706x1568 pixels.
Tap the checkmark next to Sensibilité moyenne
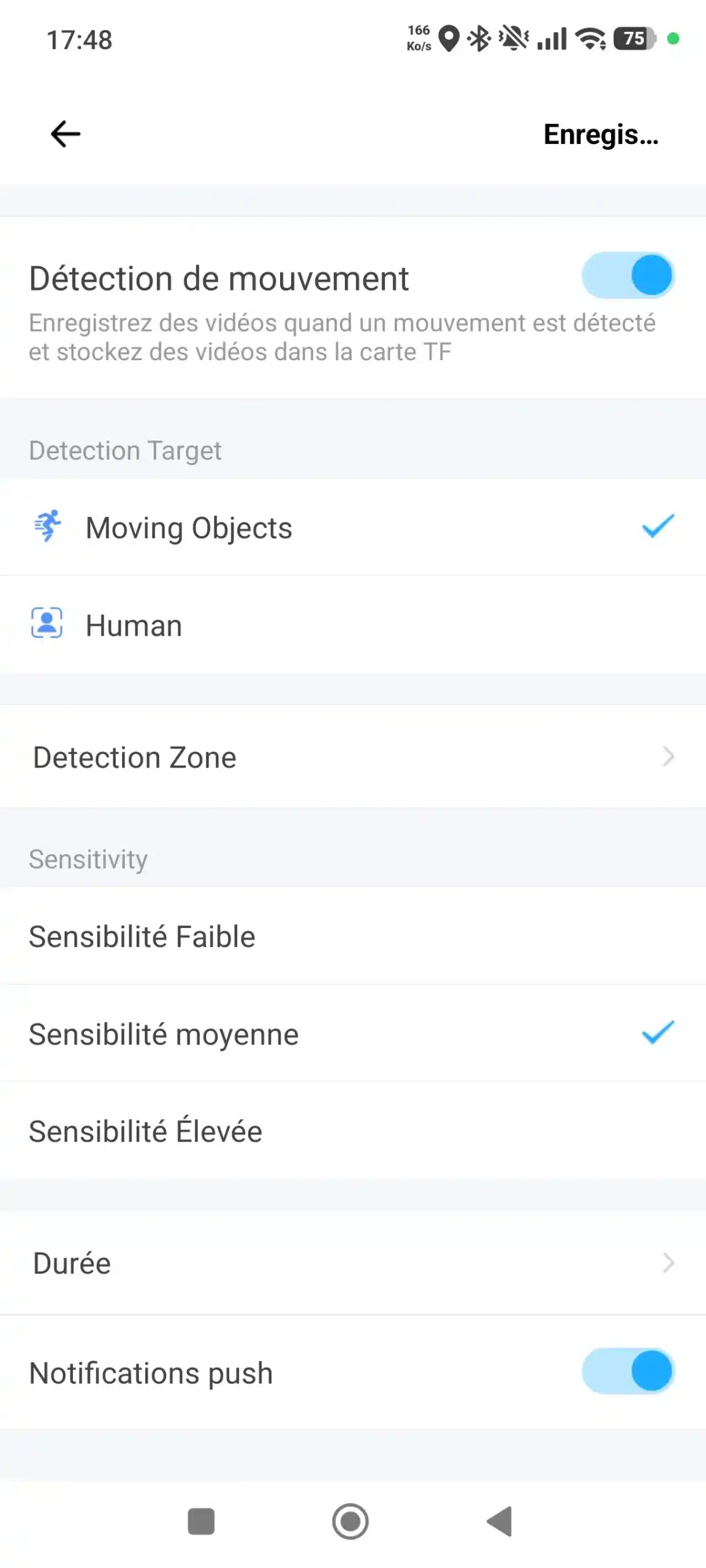tap(658, 1033)
